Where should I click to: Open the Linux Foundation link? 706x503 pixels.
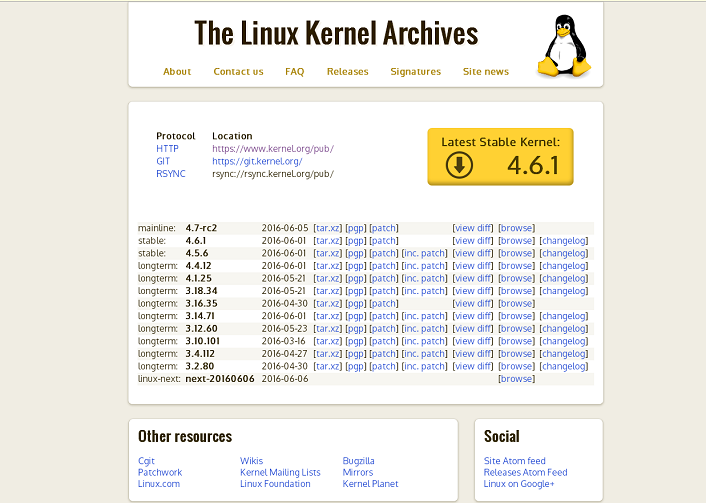coord(275,484)
